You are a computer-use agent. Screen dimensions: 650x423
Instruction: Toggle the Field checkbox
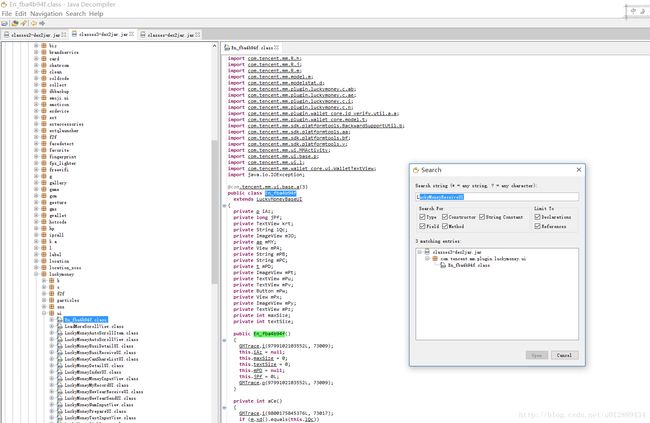coord(422,226)
